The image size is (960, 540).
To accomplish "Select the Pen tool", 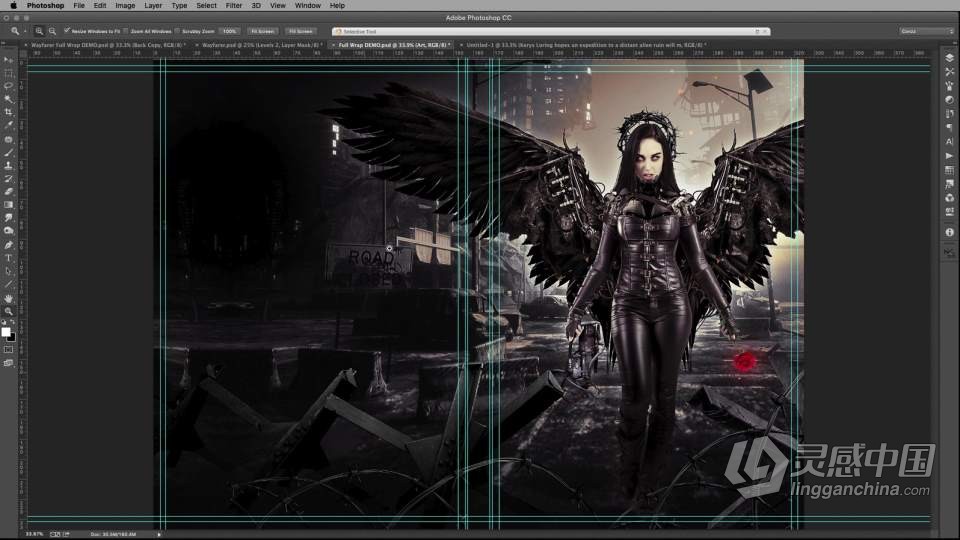I will (9, 245).
